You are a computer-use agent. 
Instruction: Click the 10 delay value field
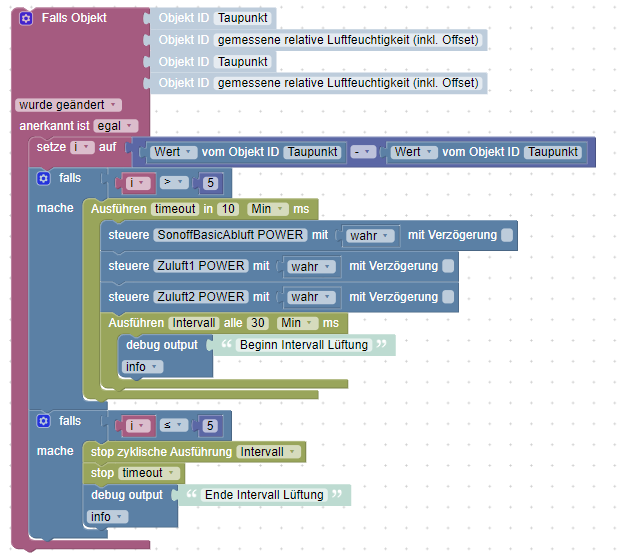click(228, 209)
